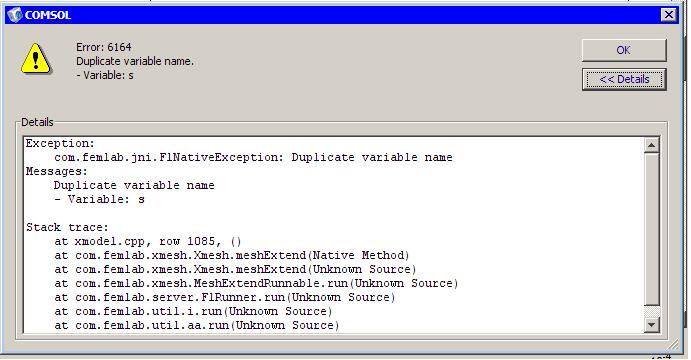This screenshot has width=691, height=360.
Task: Click the 'Messages:' line in details
Action: pos(57,171)
